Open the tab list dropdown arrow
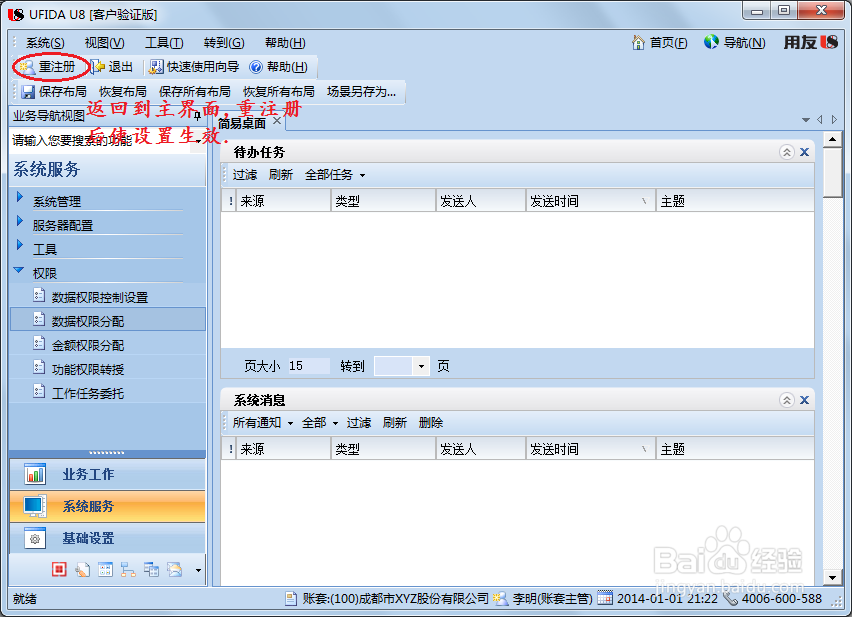Image resolution: width=852 pixels, height=617 pixels. (806, 120)
